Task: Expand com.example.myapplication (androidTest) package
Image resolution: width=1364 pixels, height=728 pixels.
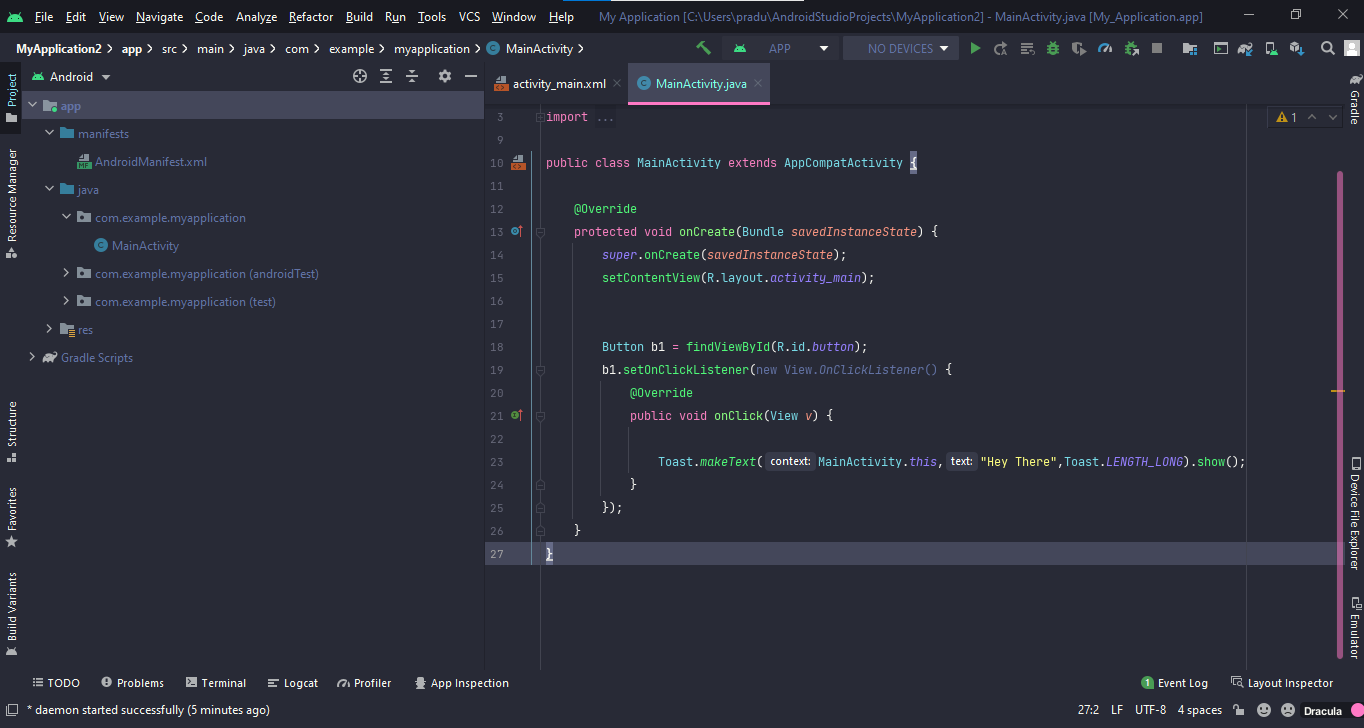Action: 67,273
